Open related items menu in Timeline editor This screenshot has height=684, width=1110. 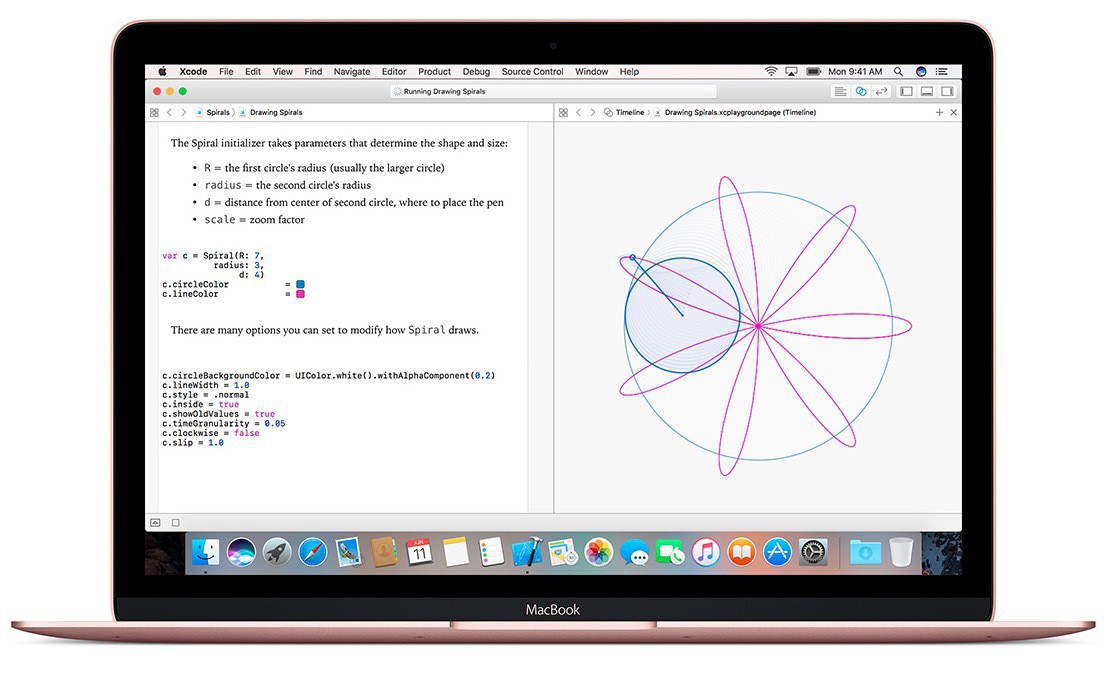(563, 113)
